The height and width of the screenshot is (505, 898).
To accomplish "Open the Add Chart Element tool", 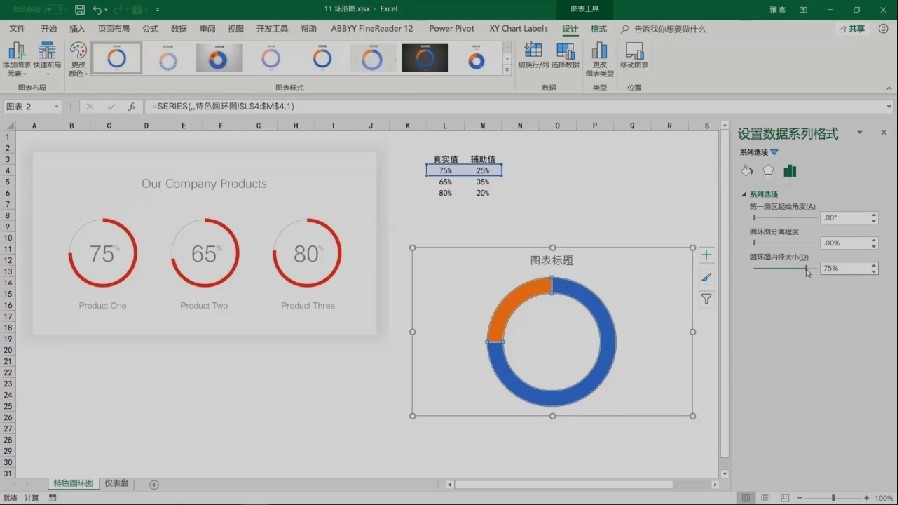I will point(16,59).
